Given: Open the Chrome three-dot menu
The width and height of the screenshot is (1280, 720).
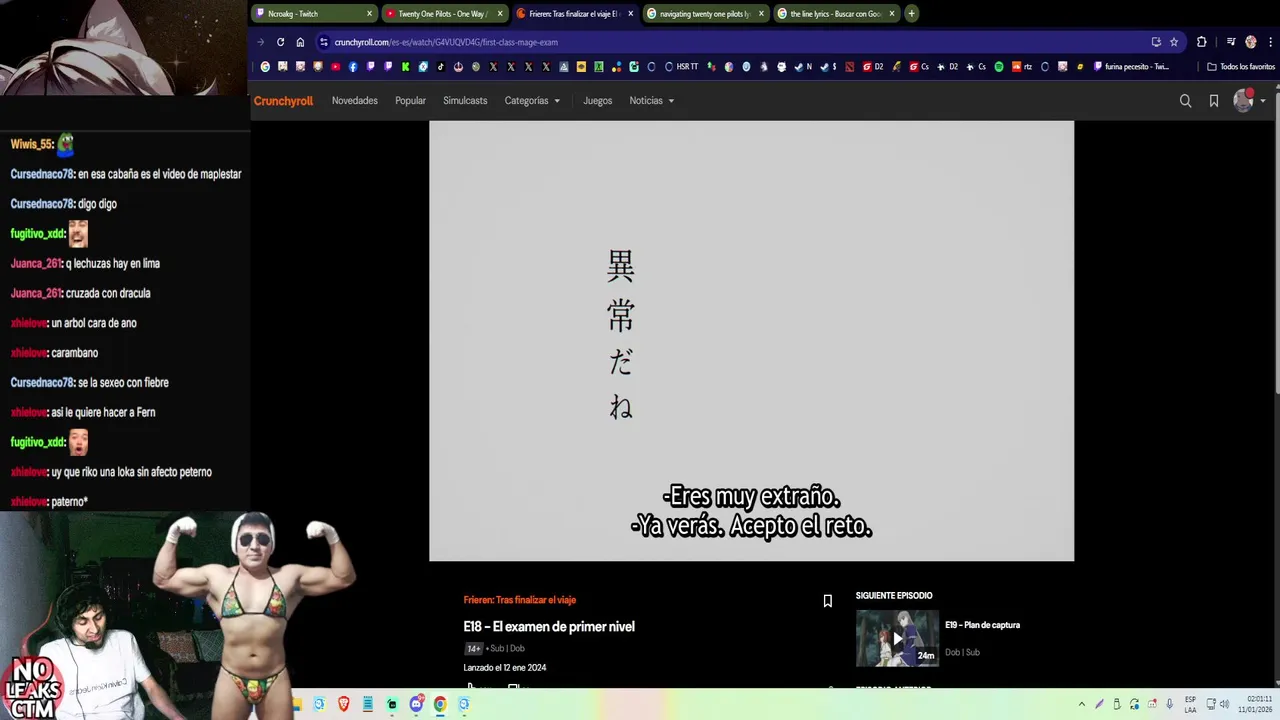Looking at the screenshot, I should 1270,42.
